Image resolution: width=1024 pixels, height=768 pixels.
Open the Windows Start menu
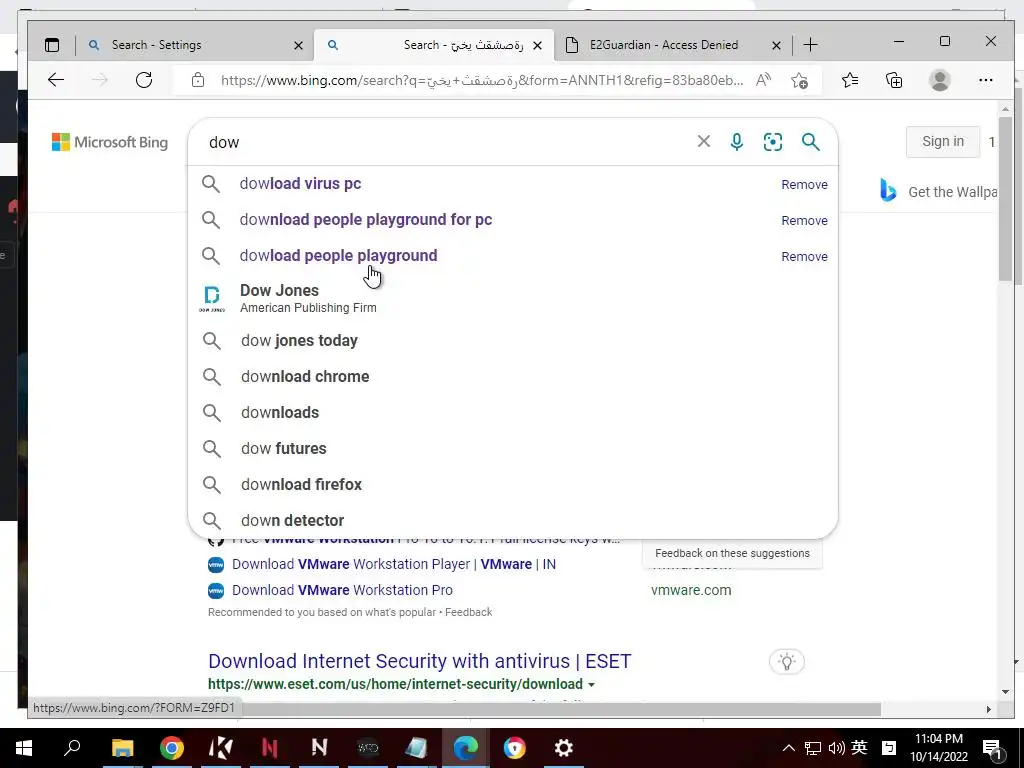pos(24,748)
